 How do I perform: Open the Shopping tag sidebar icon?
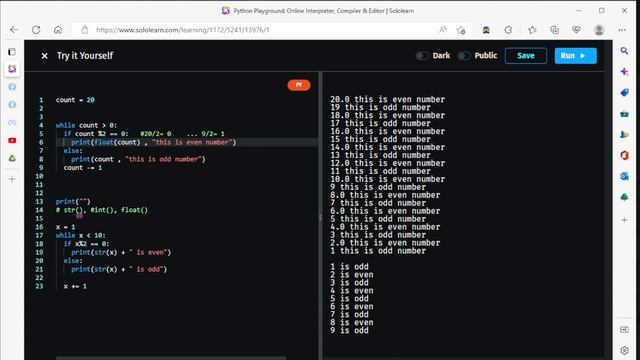pos(624,93)
